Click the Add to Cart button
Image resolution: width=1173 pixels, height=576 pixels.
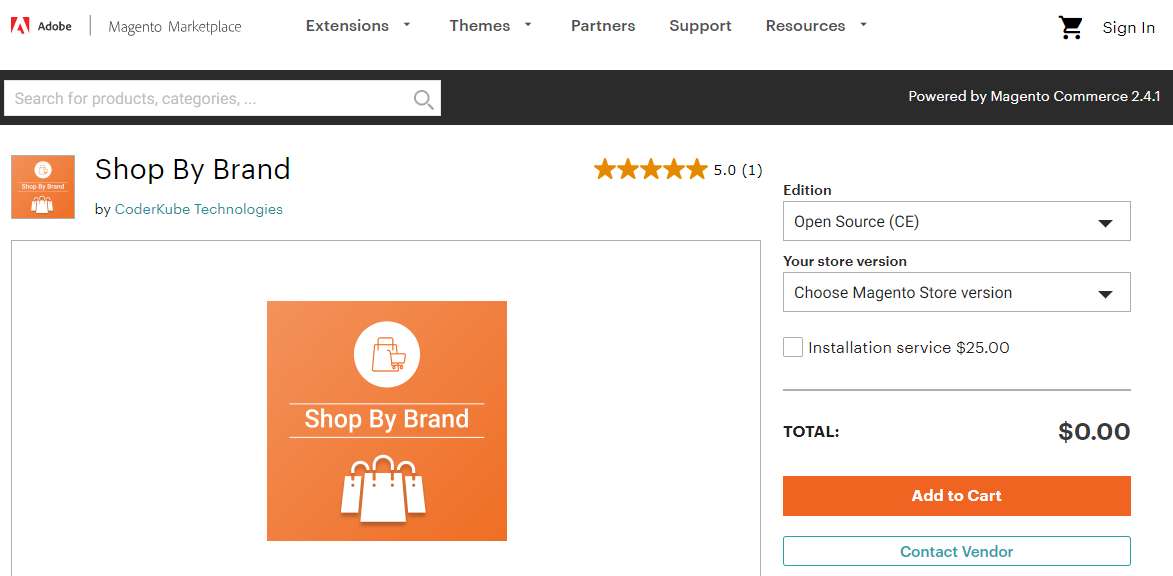[957, 496]
